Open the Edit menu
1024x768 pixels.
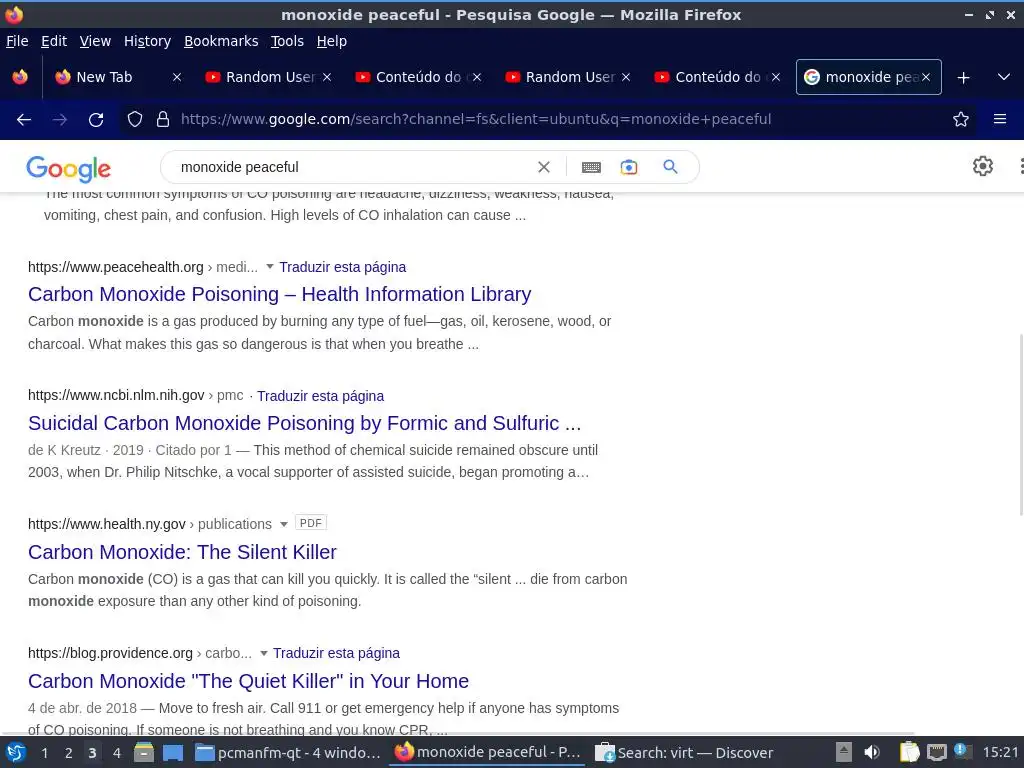tap(54, 41)
